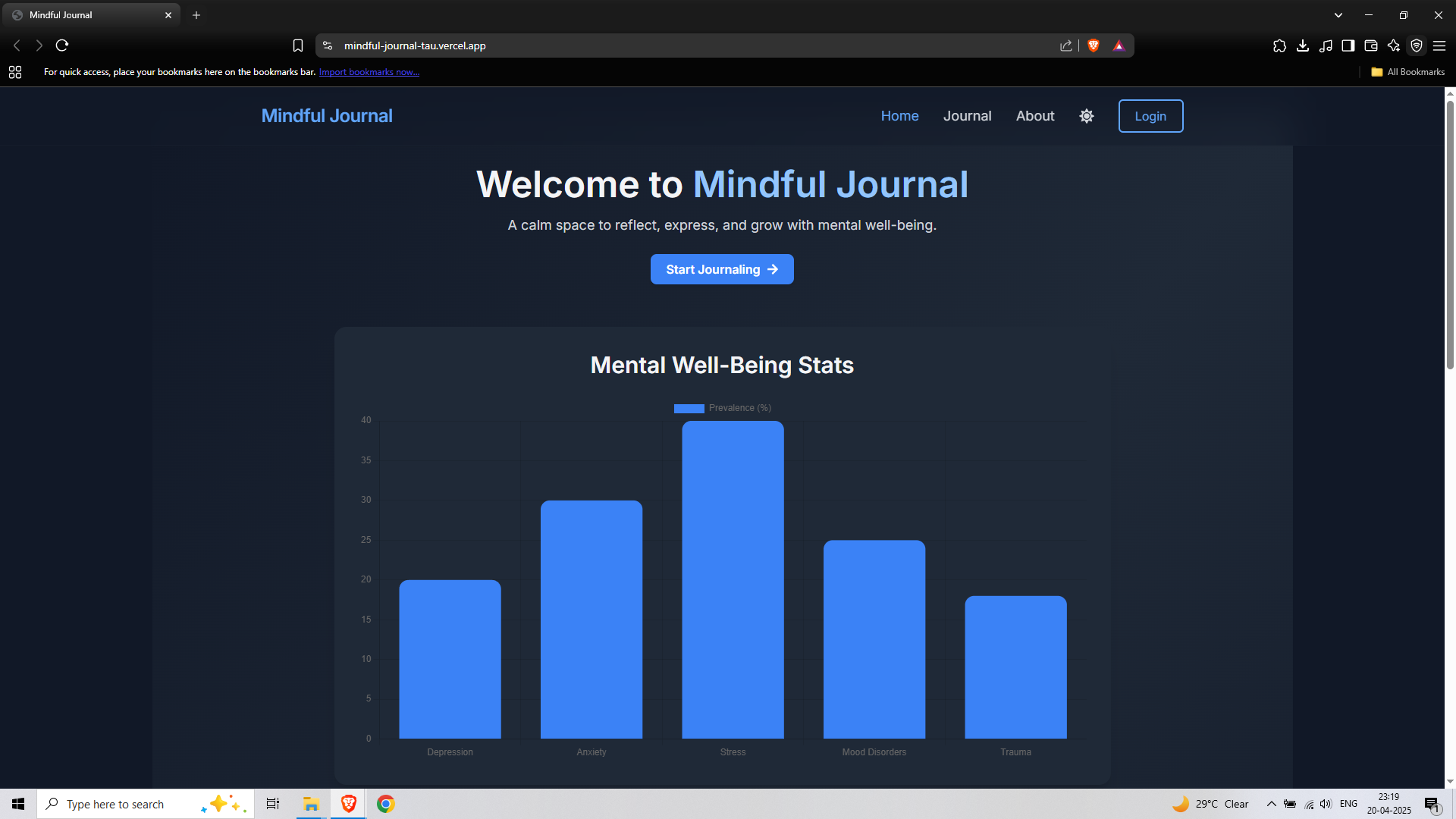The height and width of the screenshot is (819, 1456).
Task: Toggle the Prevalence (%) legend dataset
Action: (722, 408)
